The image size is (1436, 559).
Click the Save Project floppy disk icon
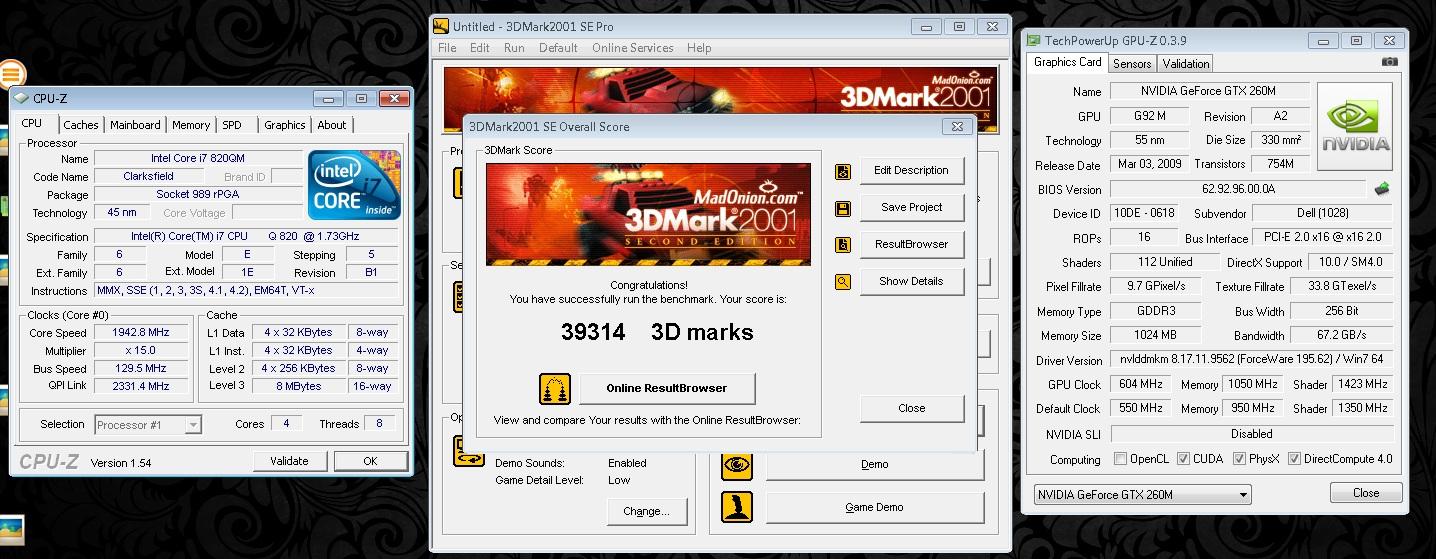(843, 208)
